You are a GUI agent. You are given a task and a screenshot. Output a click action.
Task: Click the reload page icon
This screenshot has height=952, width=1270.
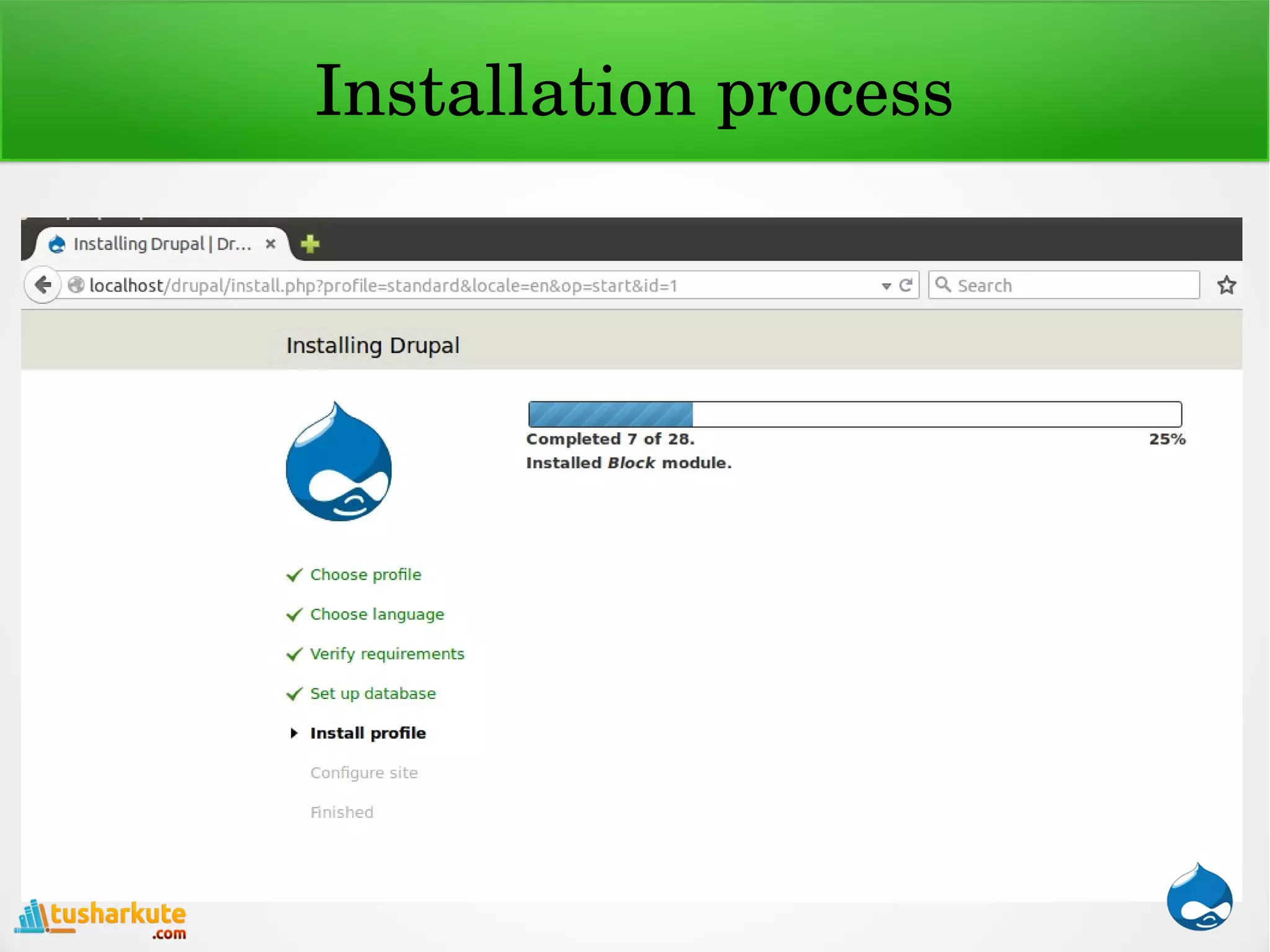[906, 285]
